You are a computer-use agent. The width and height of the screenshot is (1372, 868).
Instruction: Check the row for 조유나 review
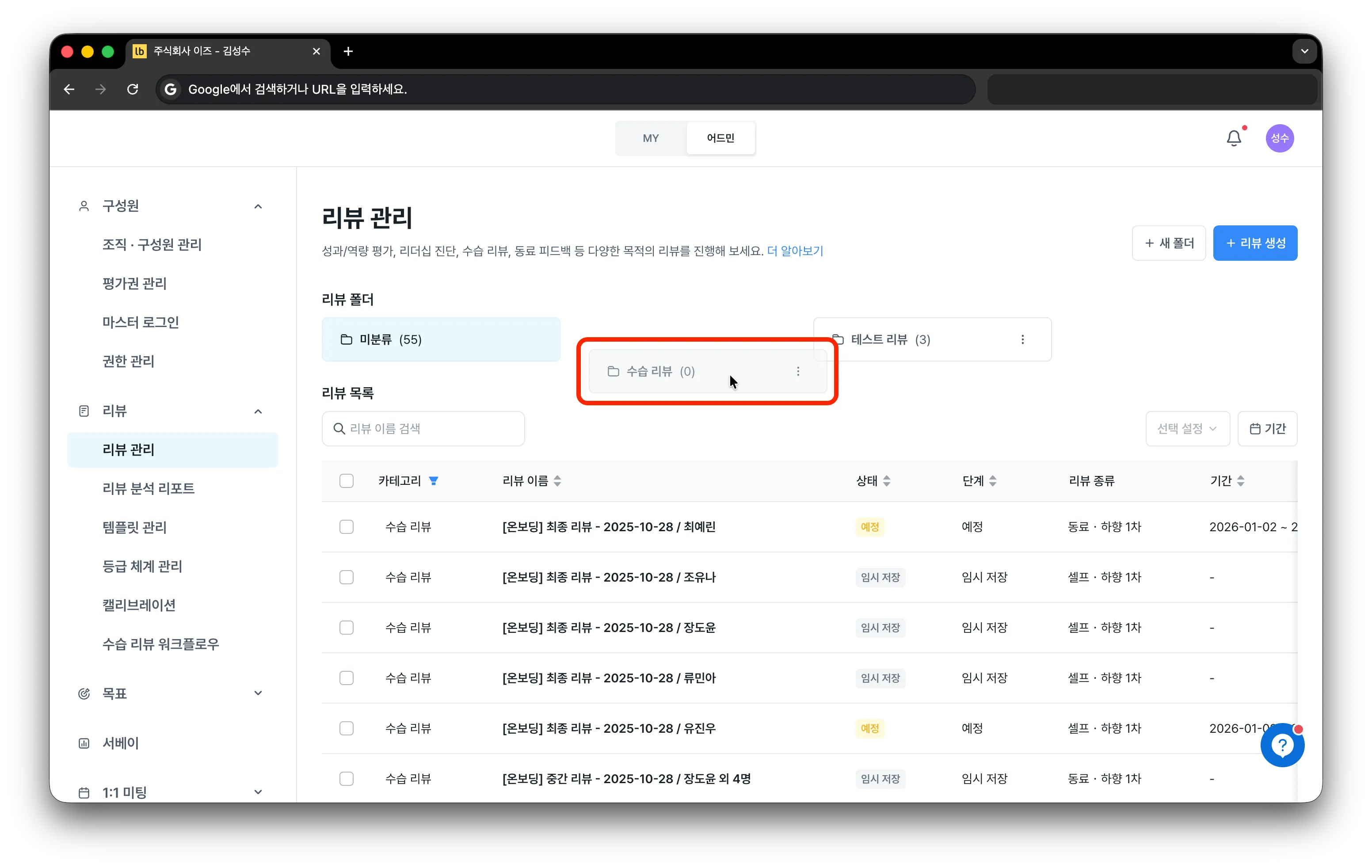coord(346,577)
